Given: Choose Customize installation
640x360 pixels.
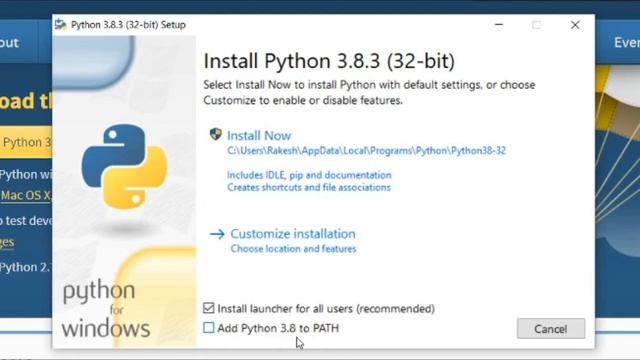Looking at the screenshot, I should point(293,234).
